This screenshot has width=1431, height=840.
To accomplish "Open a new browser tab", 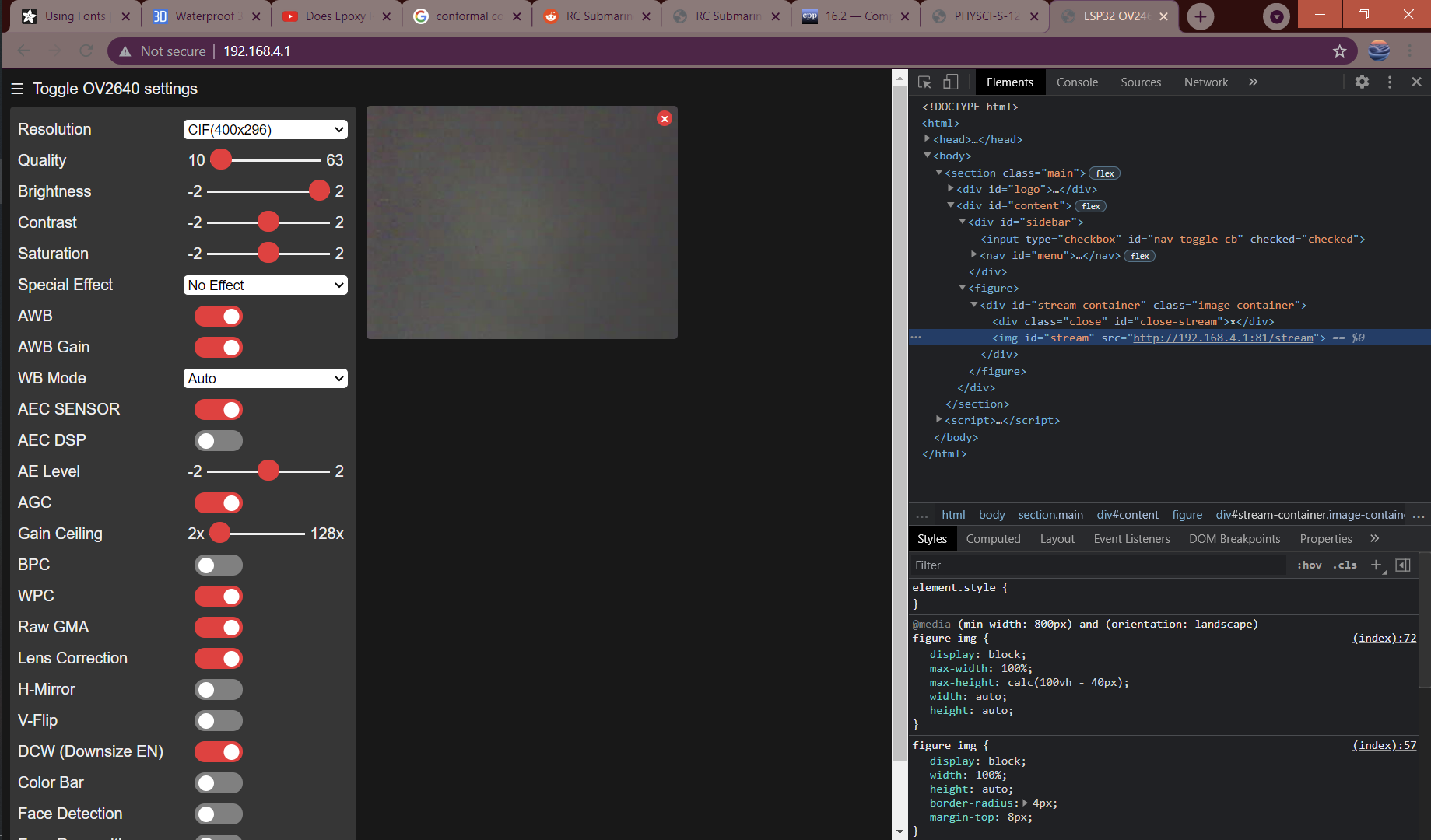I will pos(1201,16).
